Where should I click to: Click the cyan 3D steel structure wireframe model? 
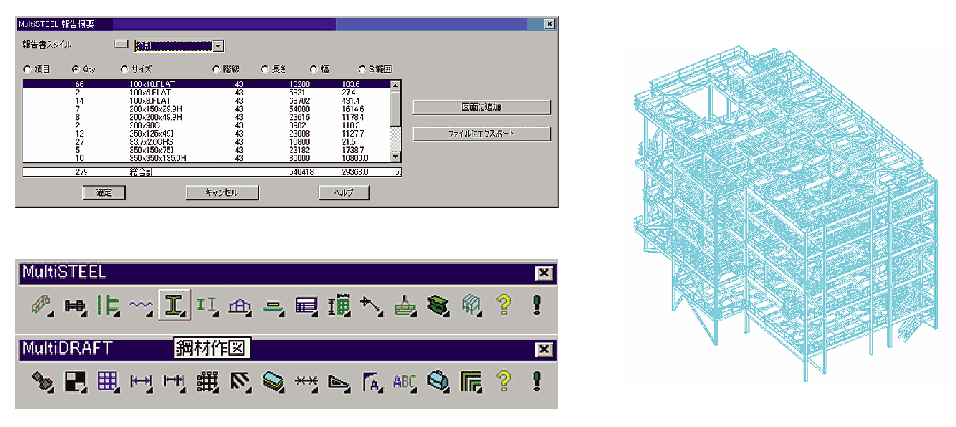pos(784,212)
